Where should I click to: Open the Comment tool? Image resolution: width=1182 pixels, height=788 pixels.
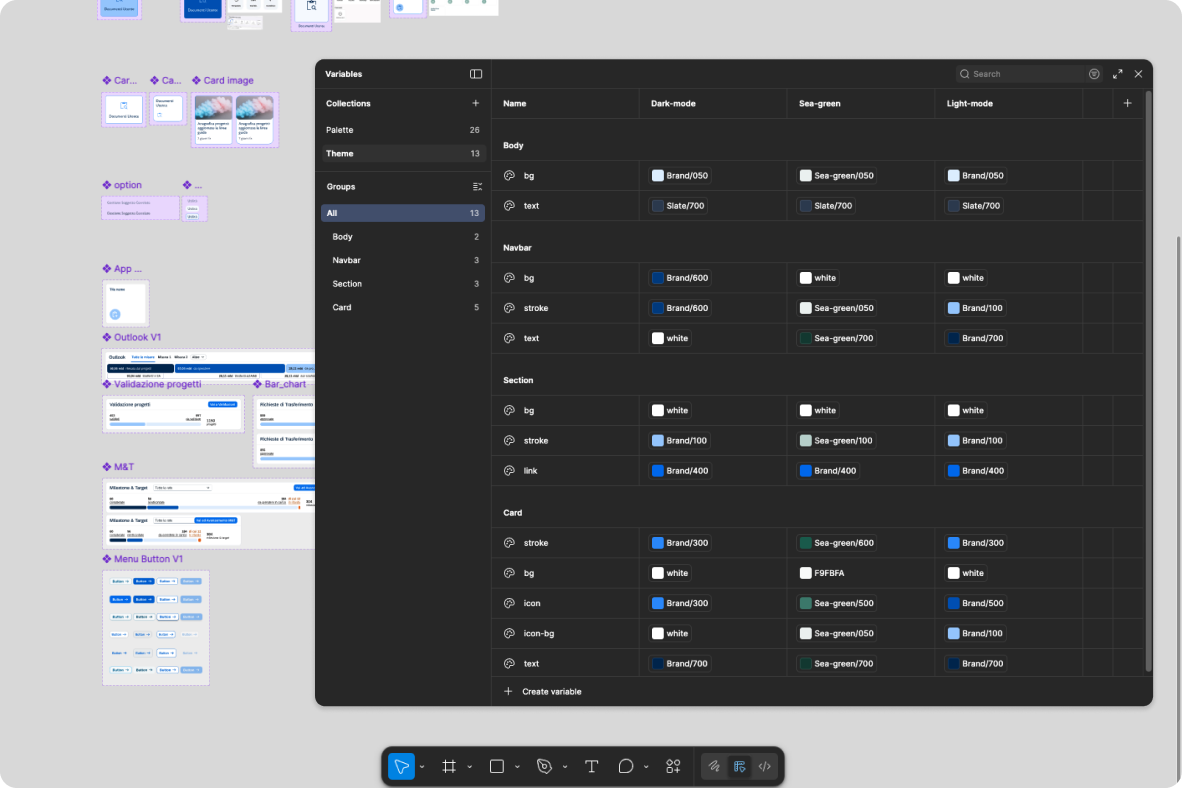click(x=627, y=766)
